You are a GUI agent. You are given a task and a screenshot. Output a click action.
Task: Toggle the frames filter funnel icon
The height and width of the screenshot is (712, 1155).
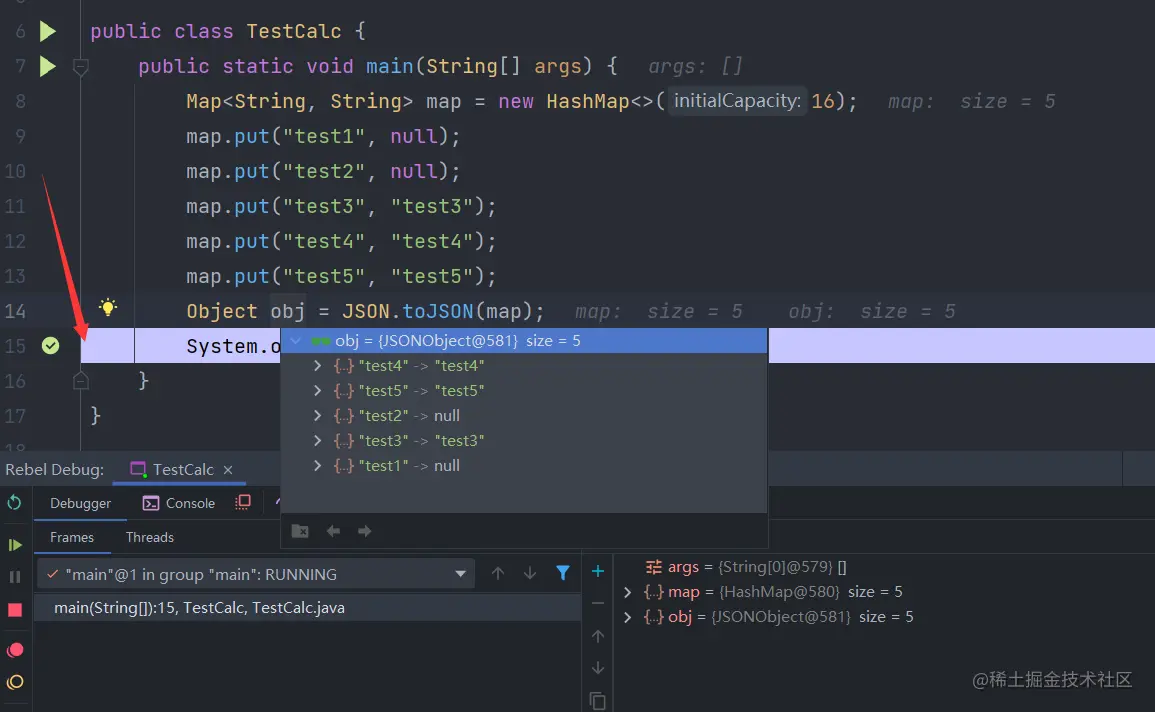coord(563,573)
